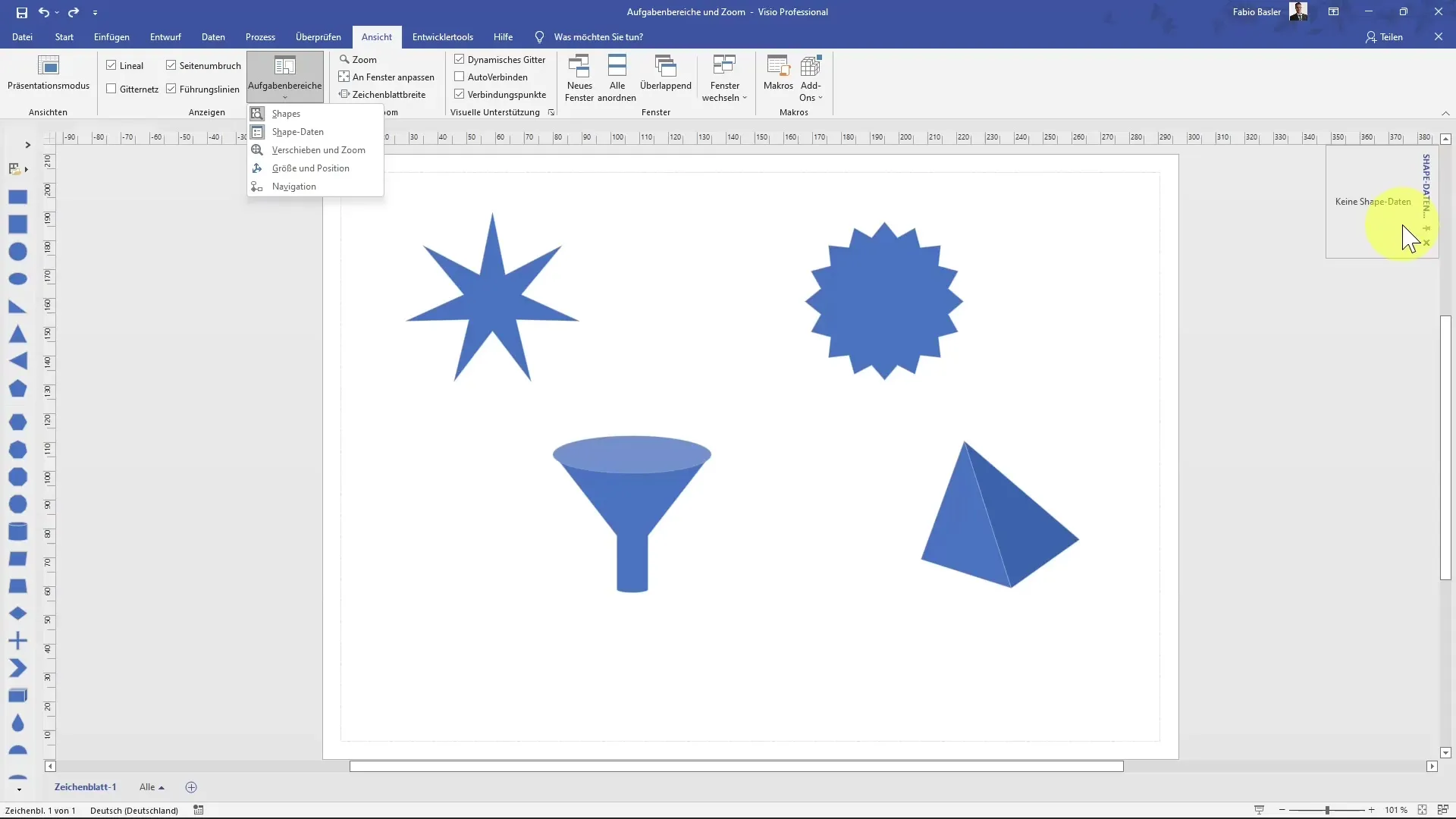Click macro recording icon in status bar
Image resolution: width=1456 pixels, height=819 pixels.
point(199,810)
